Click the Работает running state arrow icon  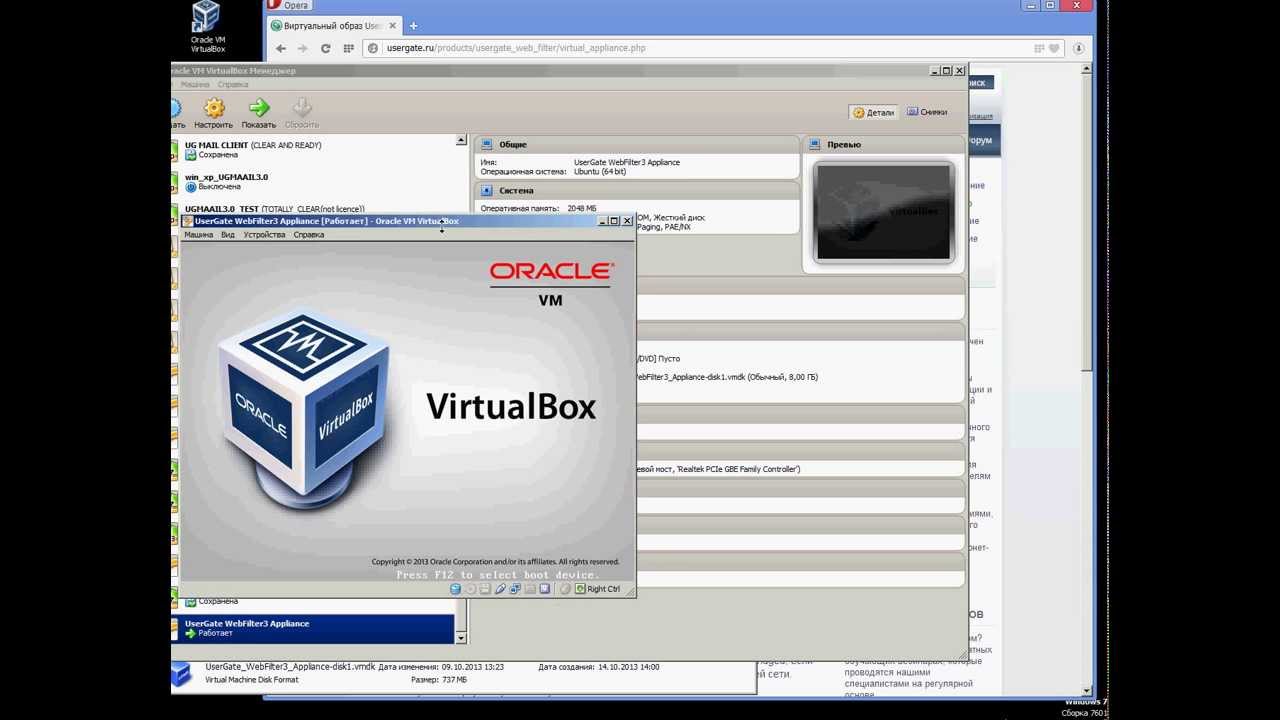190,633
